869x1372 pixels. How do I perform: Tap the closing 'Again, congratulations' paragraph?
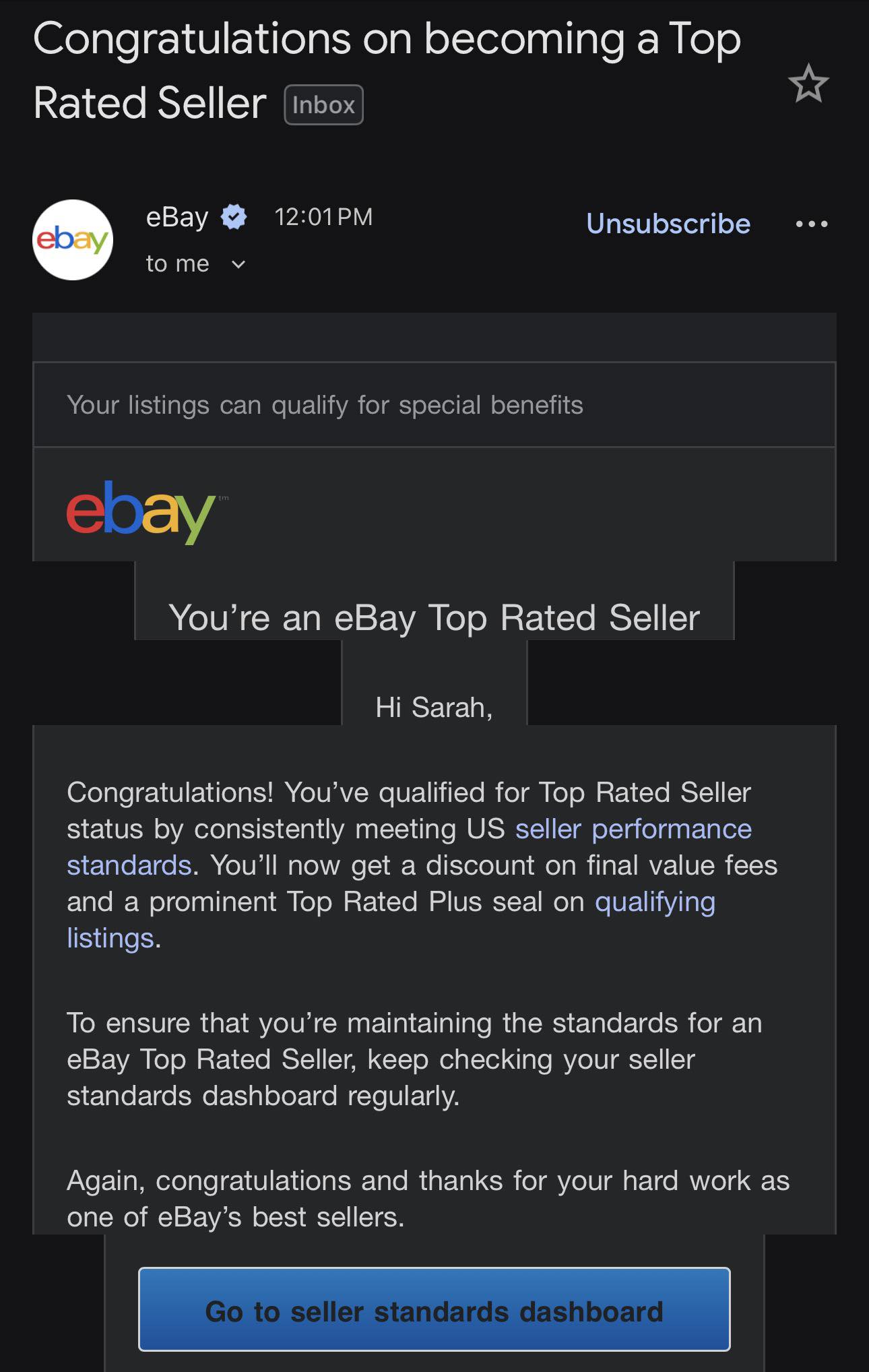[x=428, y=1199]
